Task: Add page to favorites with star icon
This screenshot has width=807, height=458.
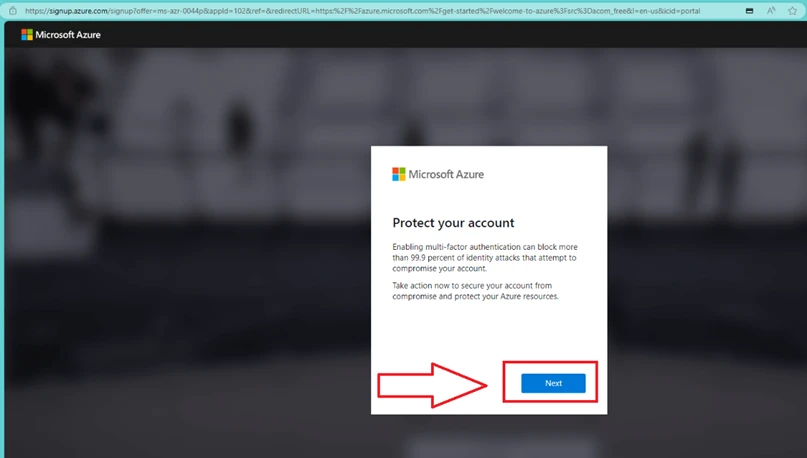Action: 793,10
